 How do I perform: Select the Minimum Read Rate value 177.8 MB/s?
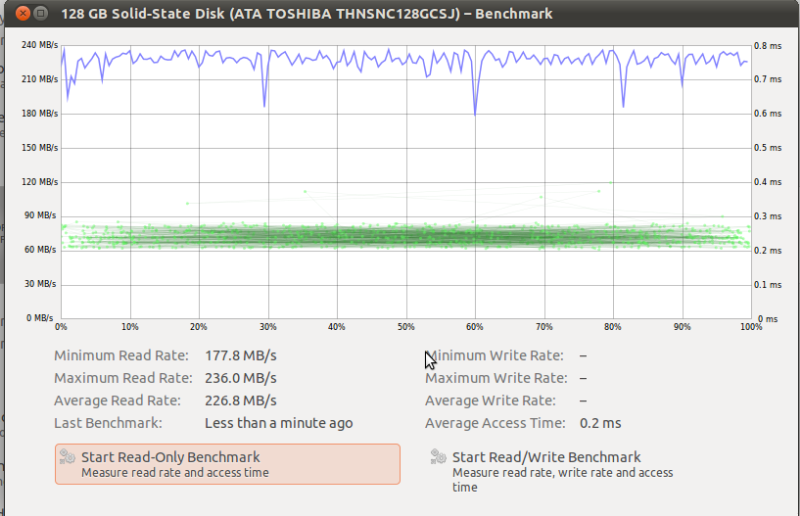point(240,355)
